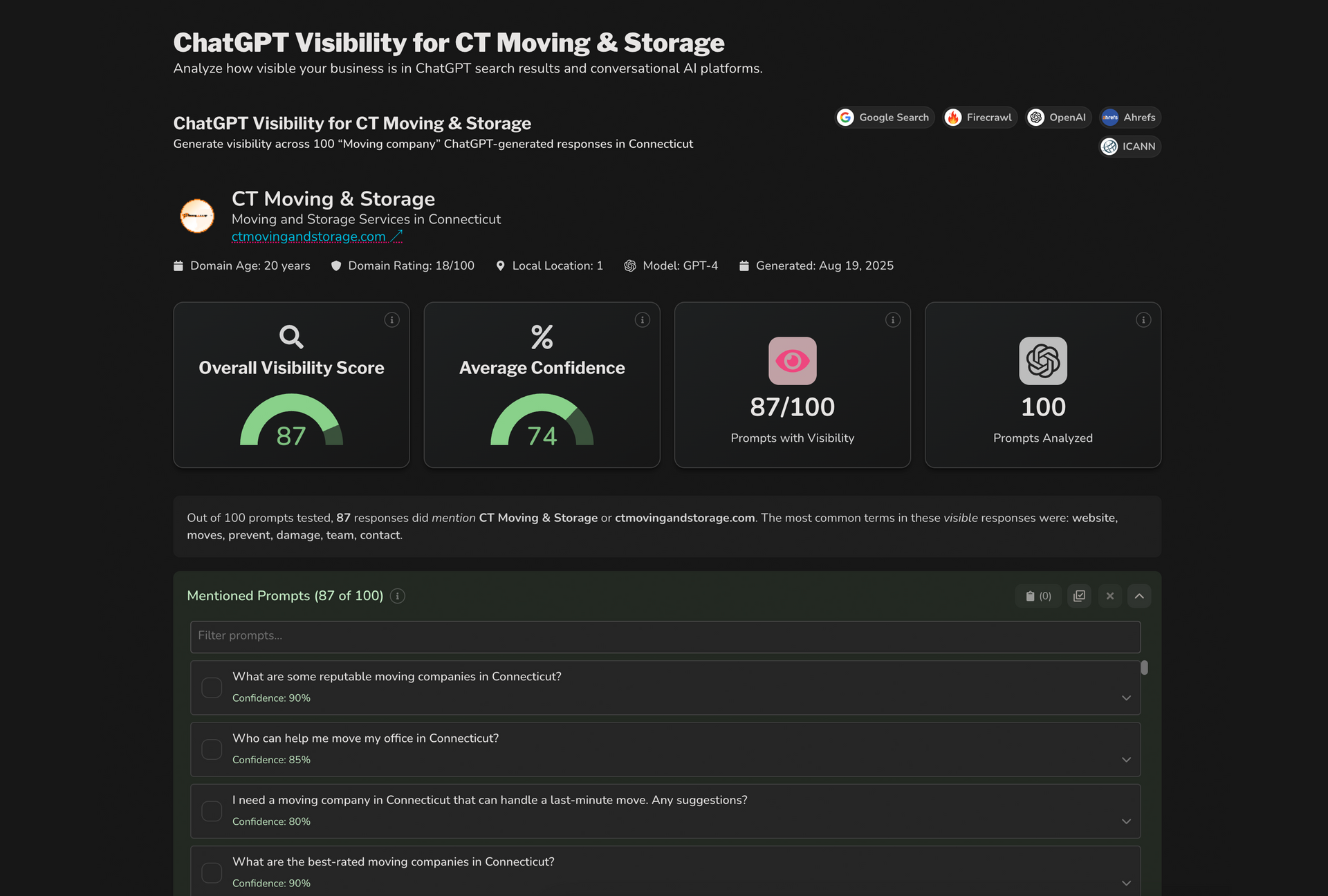Viewport: 1328px width, 896px height.
Task: Click the clipboard (0) button
Action: (1038, 596)
